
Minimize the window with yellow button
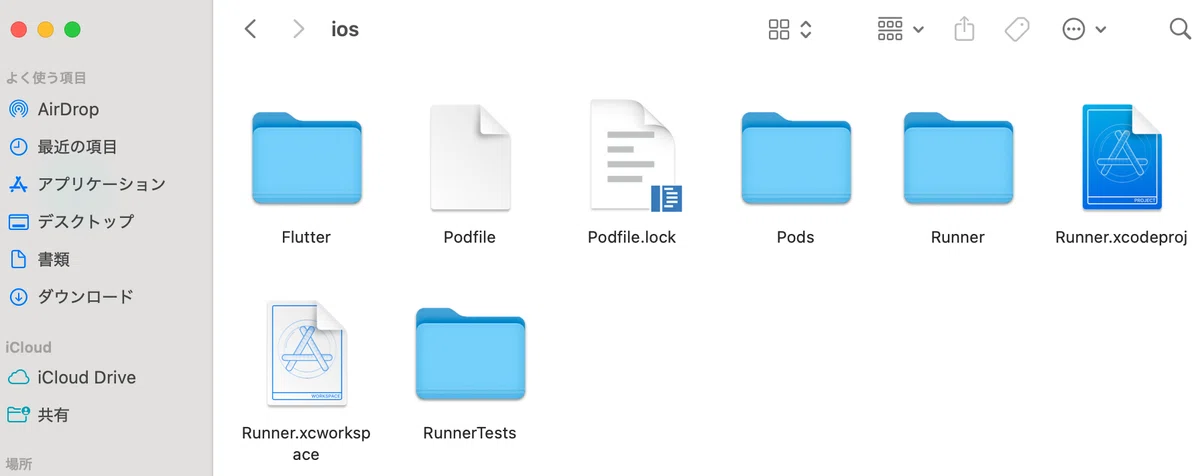[x=46, y=29]
